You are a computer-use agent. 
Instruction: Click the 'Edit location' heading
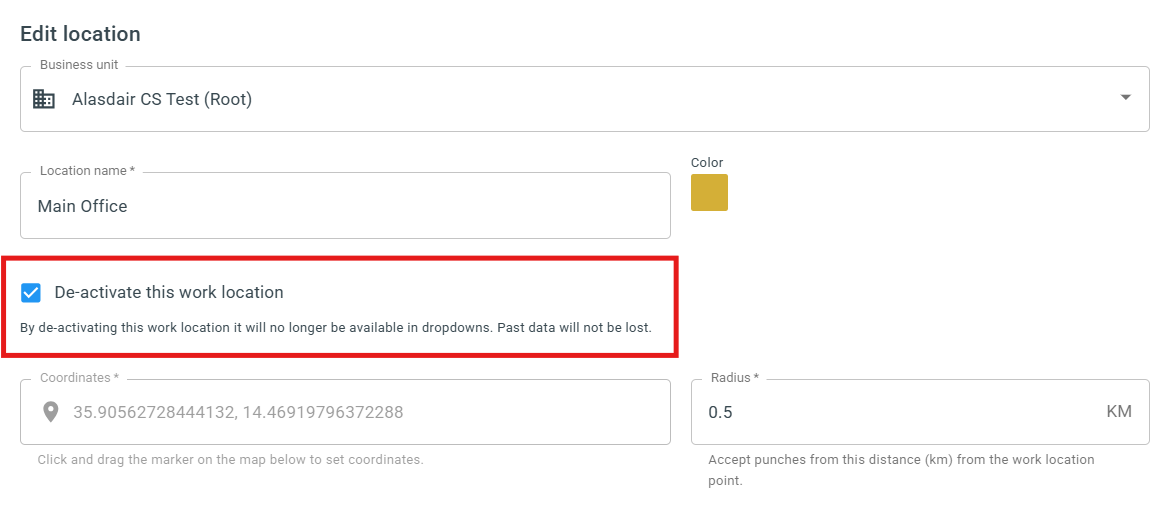[x=80, y=34]
